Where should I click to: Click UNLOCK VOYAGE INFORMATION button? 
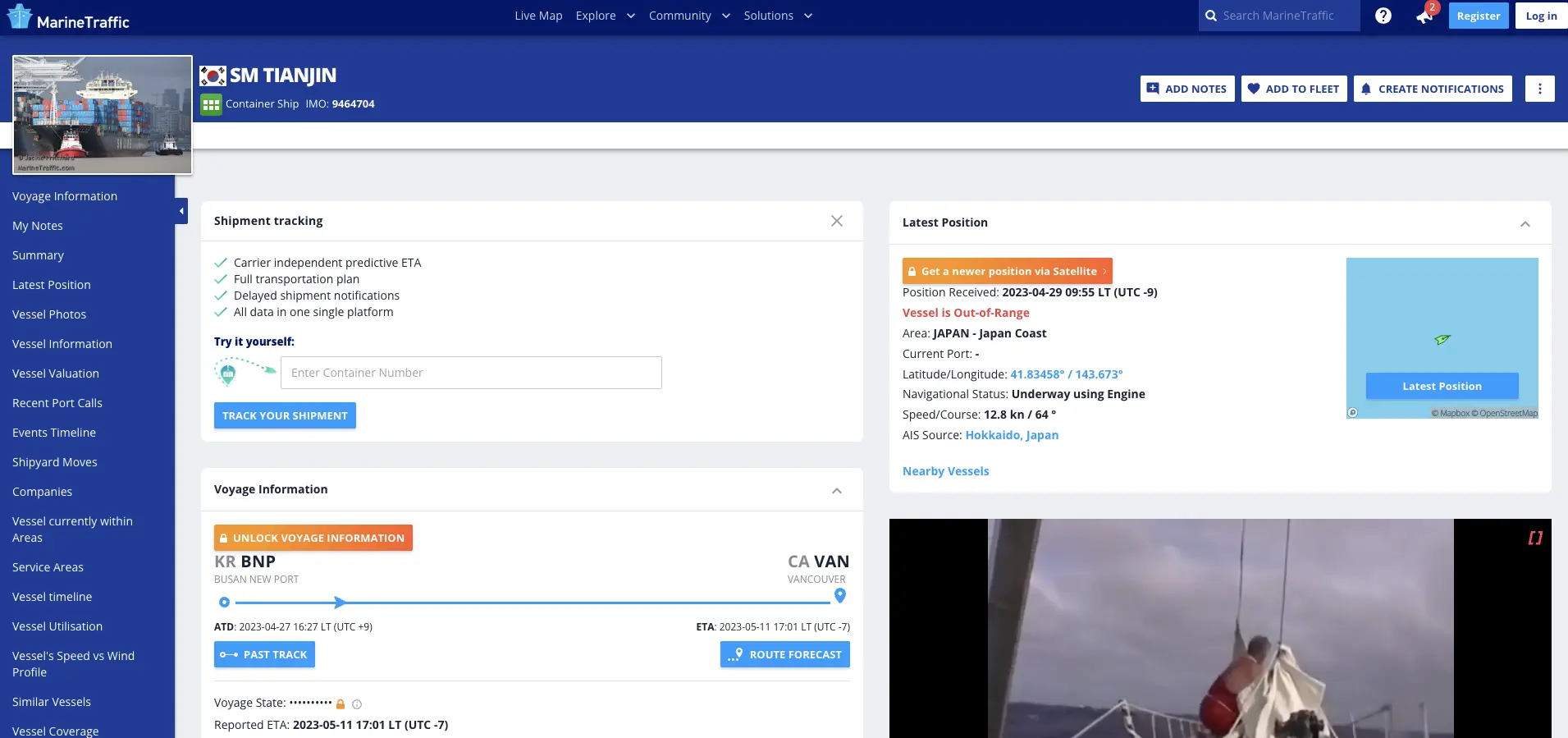pos(313,538)
